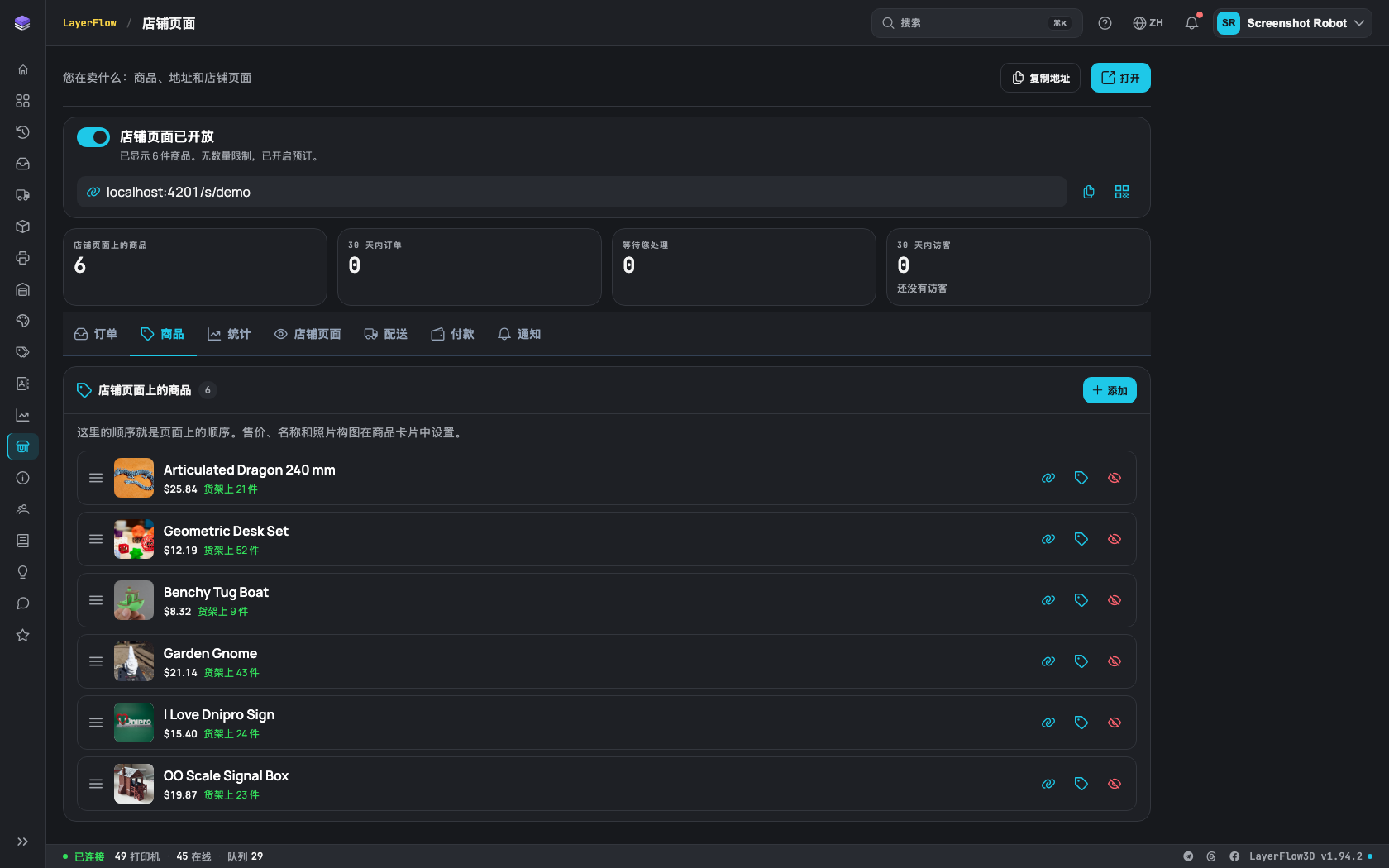Viewport: 1389px width, 868px height.
Task: Hide Benchy Tug Boat from store
Action: click(1115, 600)
